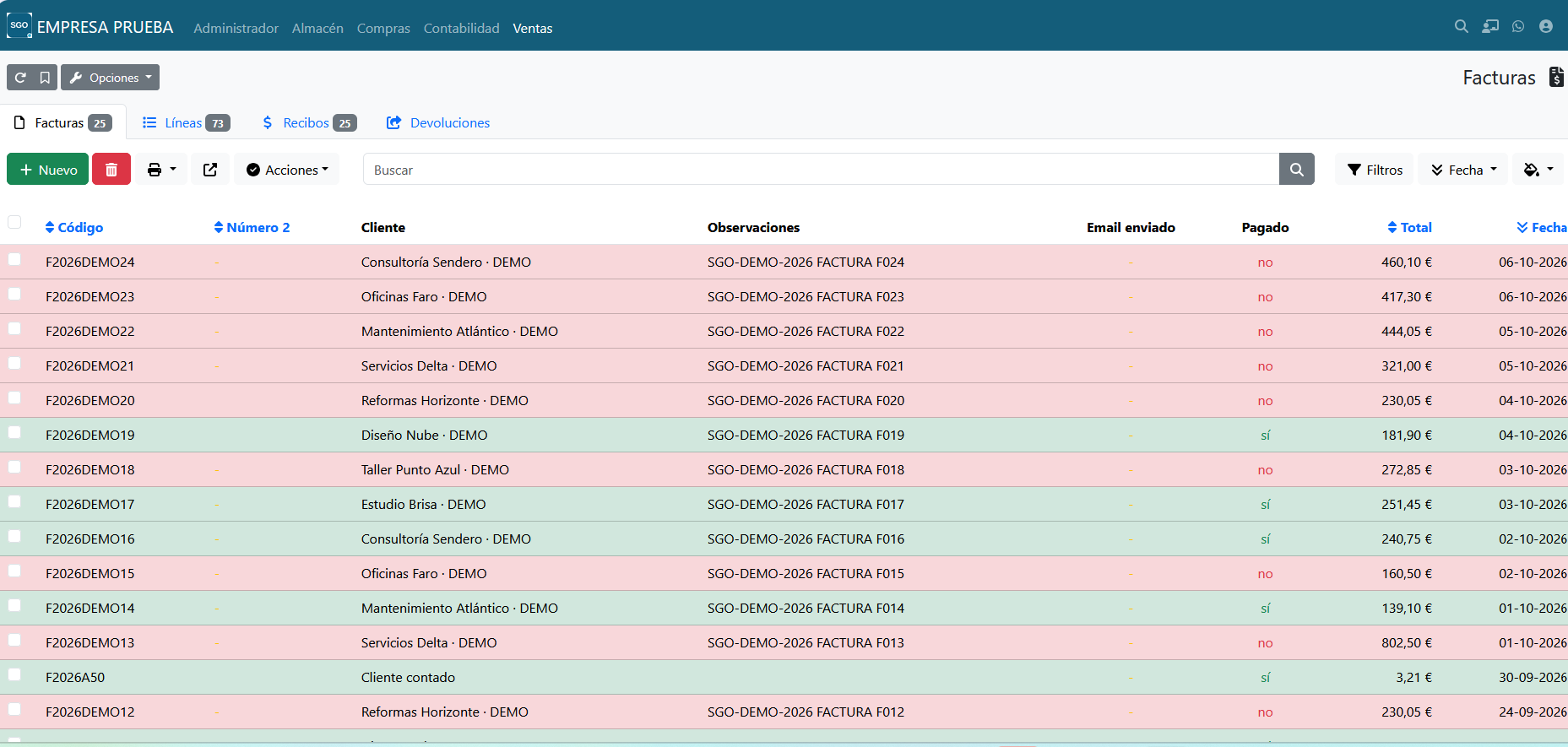Open the WhatsApp contact icon
Image resolution: width=1568 pixels, height=747 pixels.
[1518, 27]
